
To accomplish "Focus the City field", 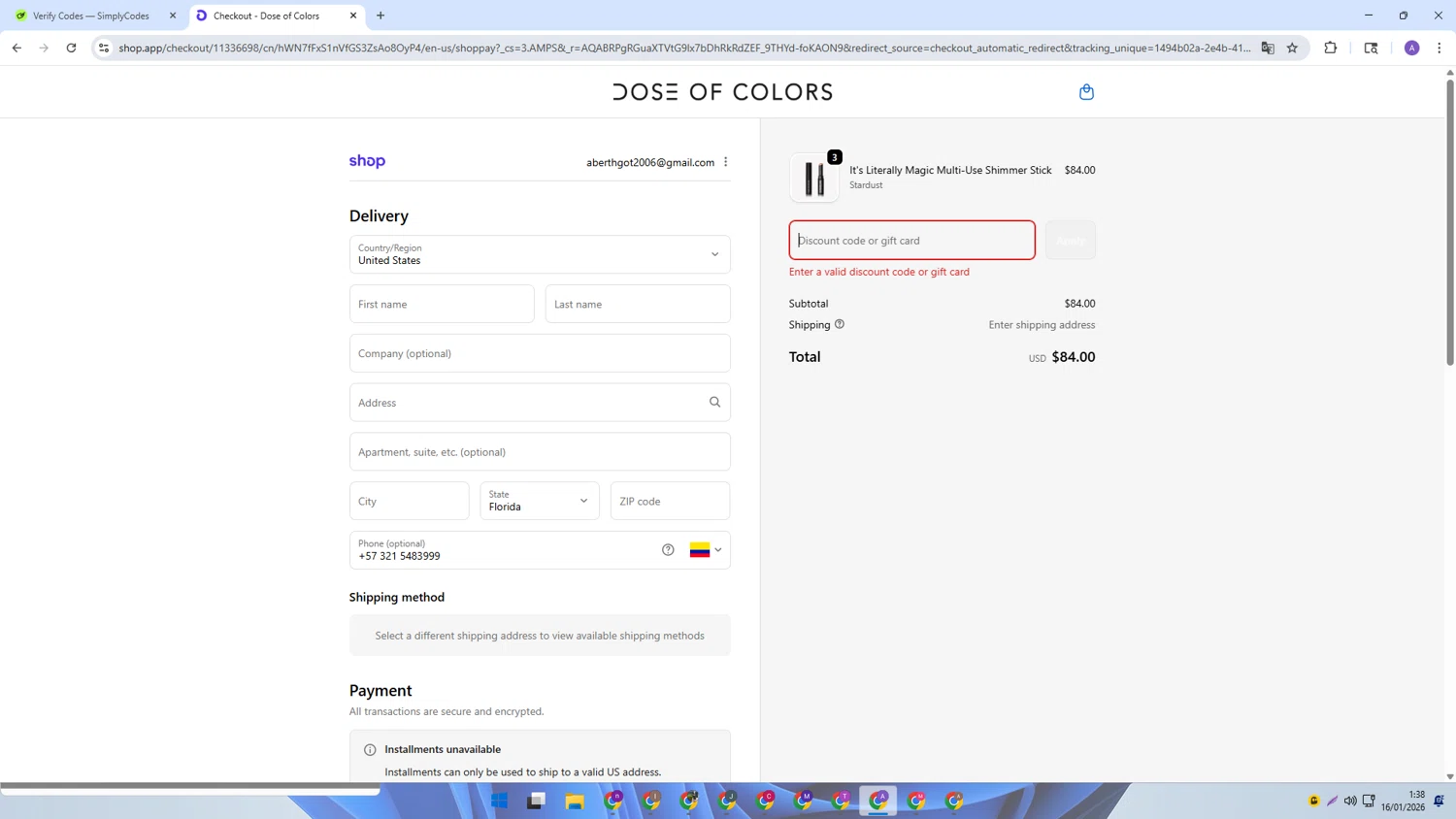I will point(410,501).
